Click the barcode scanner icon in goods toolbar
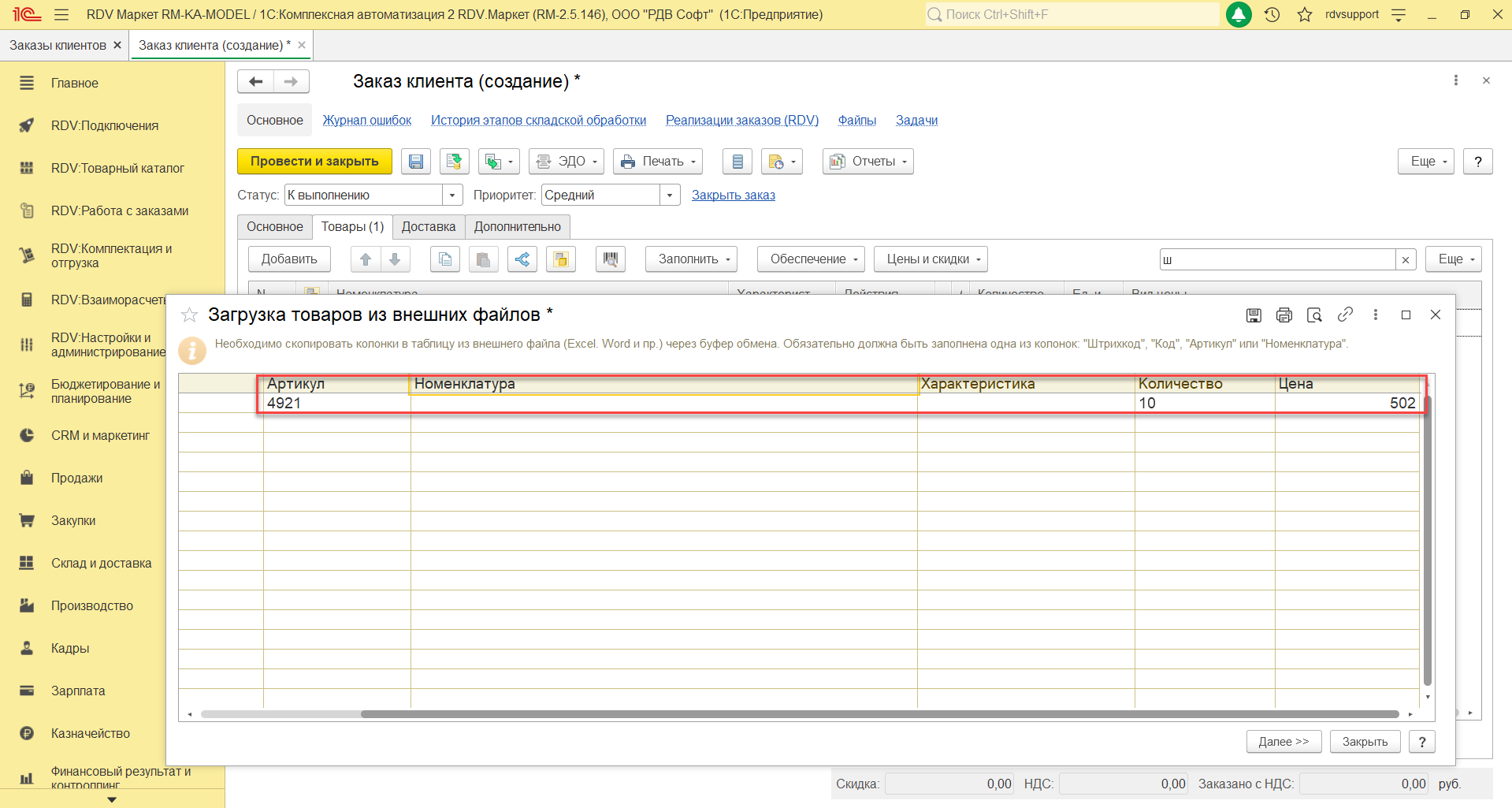 coord(610,259)
